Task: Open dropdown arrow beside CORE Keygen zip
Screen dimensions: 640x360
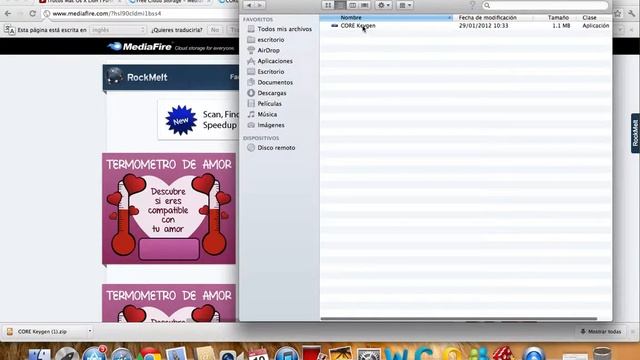Action: [90, 331]
